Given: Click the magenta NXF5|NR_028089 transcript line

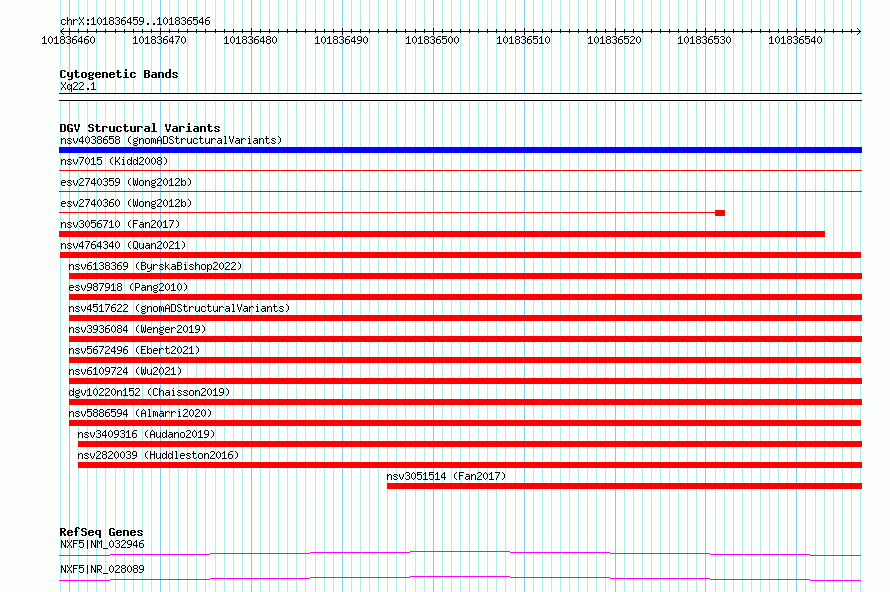Looking at the screenshot, I should pos(460,578).
